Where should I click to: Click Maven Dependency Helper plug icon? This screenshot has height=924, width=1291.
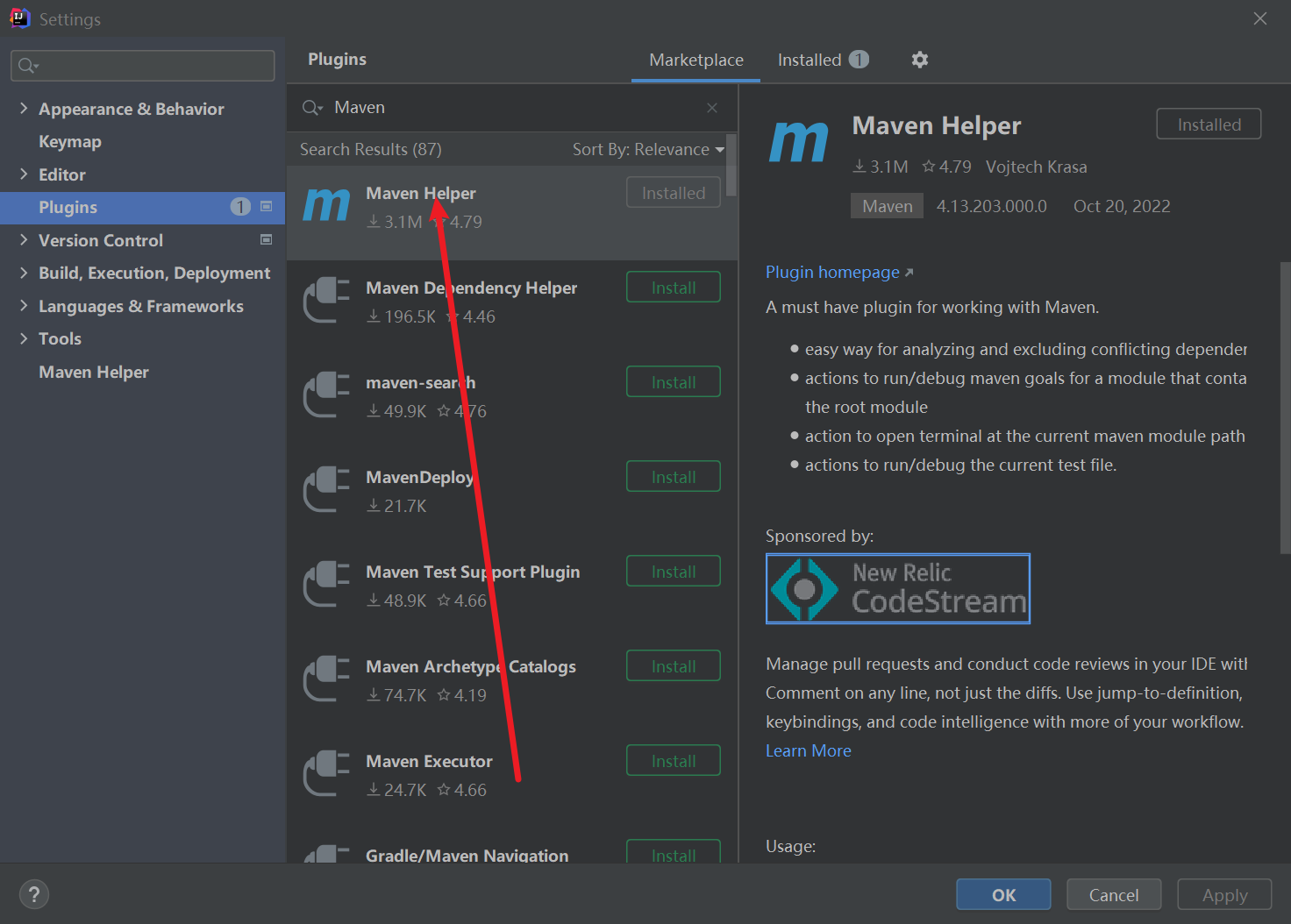pos(326,300)
